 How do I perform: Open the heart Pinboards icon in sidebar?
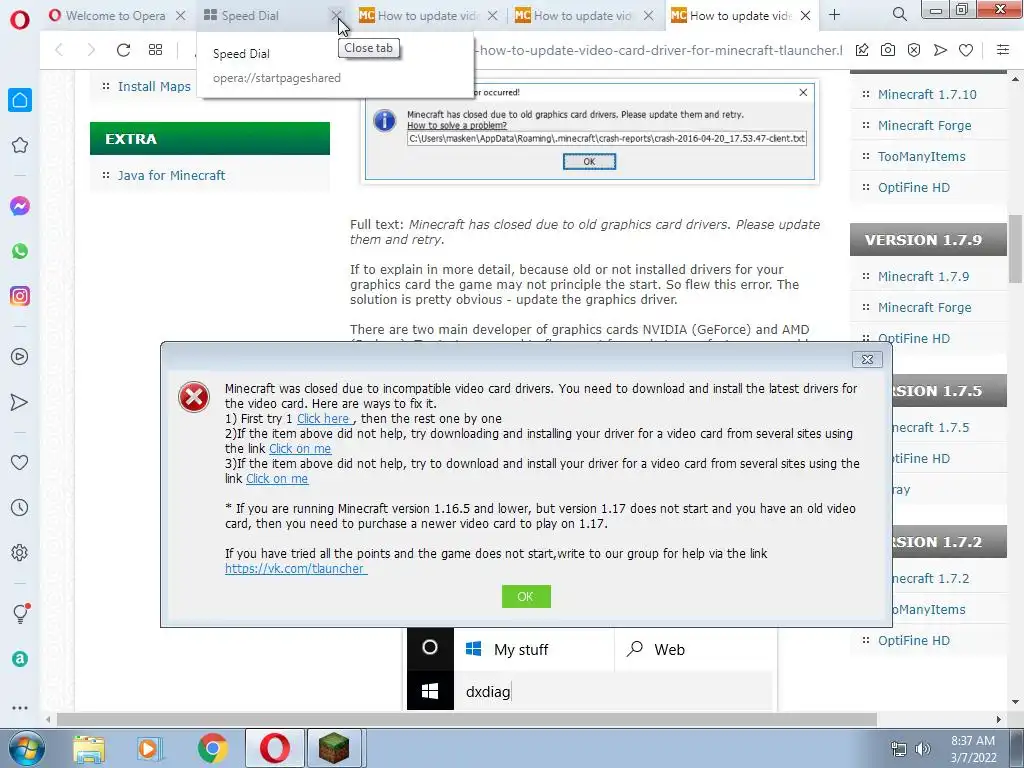(20, 462)
